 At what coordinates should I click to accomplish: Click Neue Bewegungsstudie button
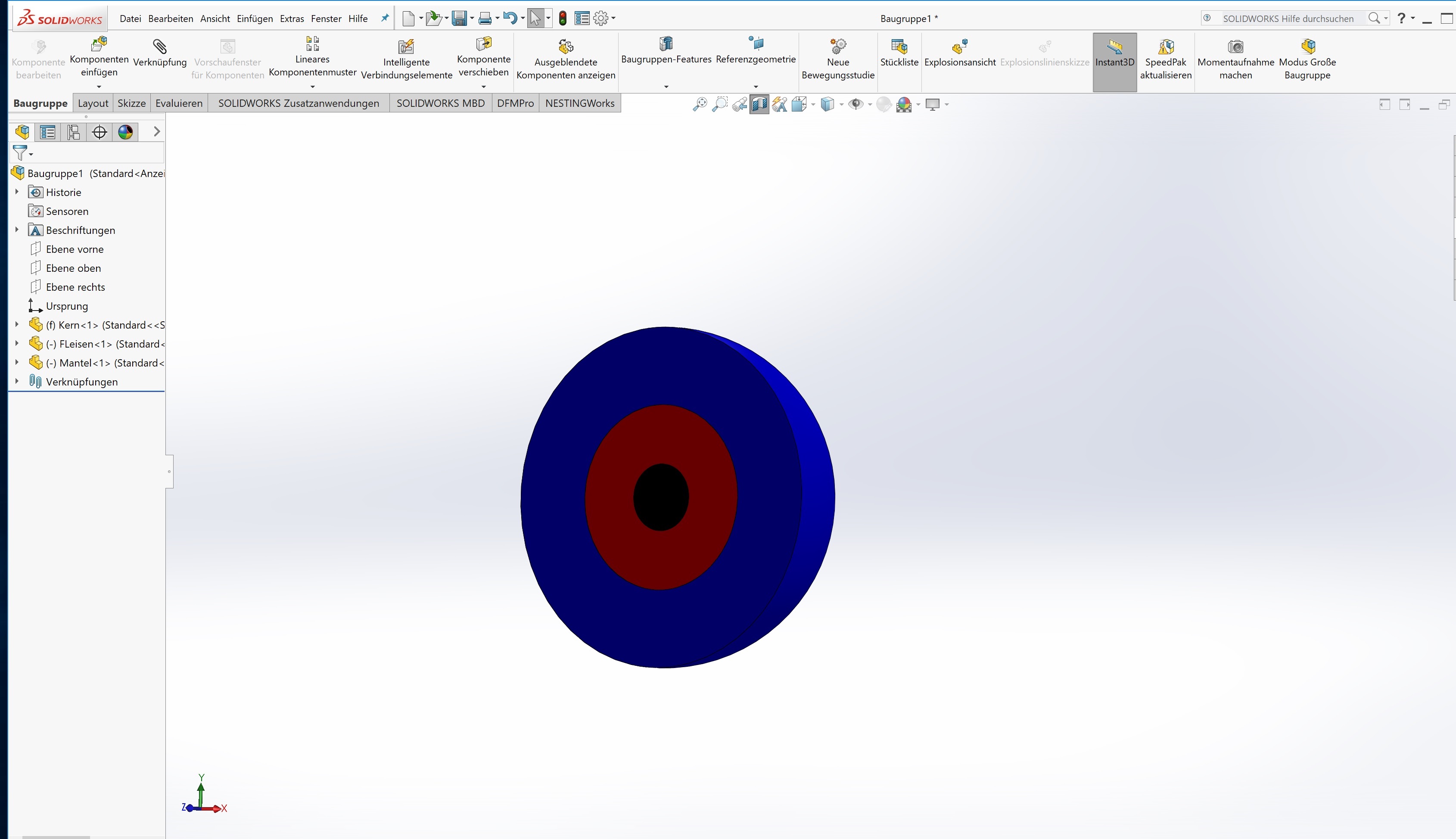coord(838,60)
